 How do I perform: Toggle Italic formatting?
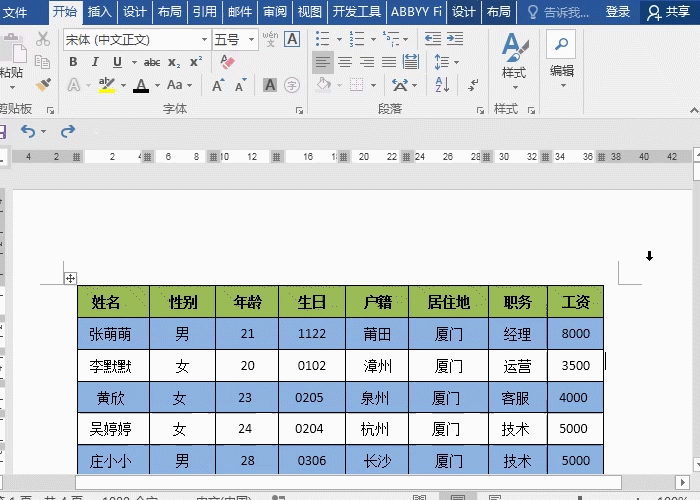pos(95,62)
